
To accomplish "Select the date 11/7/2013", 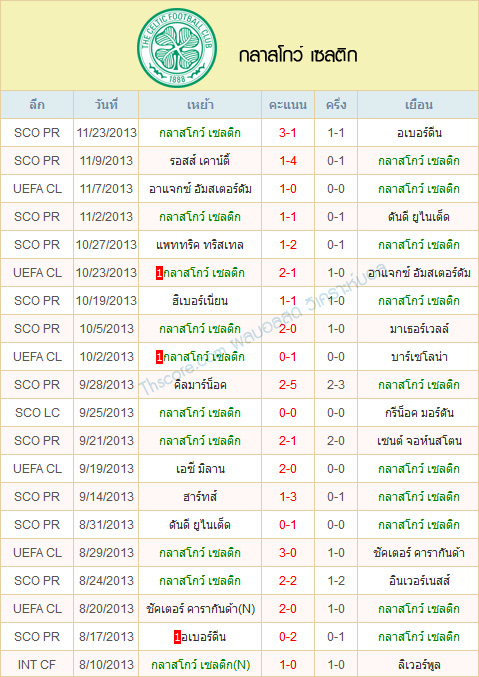I will click(106, 189).
